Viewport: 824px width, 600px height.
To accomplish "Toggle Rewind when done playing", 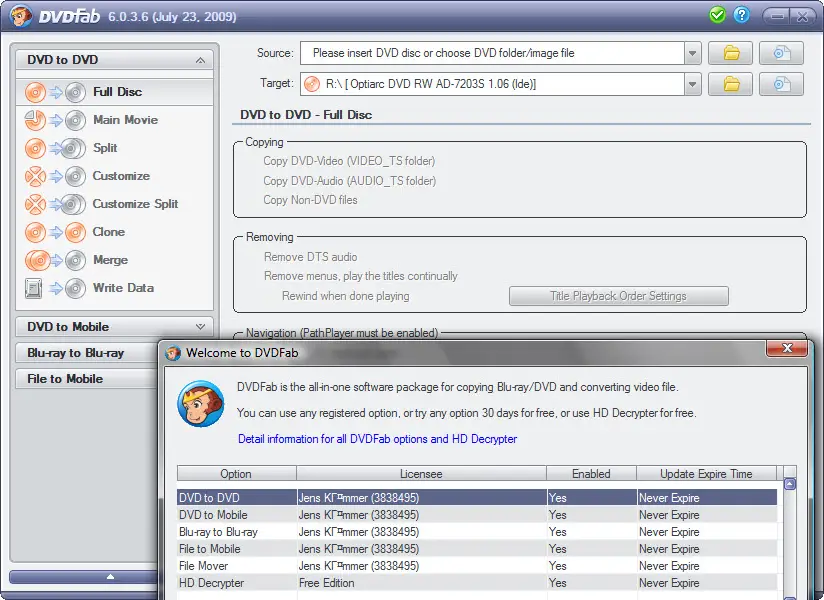I will tap(345, 296).
